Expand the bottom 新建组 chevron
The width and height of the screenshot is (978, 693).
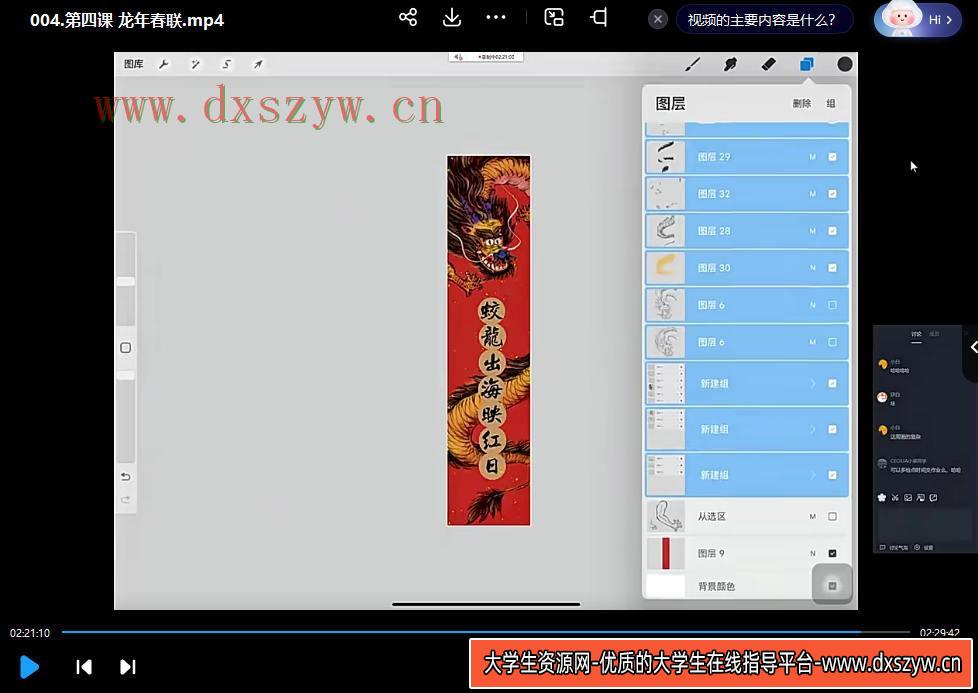coord(813,475)
